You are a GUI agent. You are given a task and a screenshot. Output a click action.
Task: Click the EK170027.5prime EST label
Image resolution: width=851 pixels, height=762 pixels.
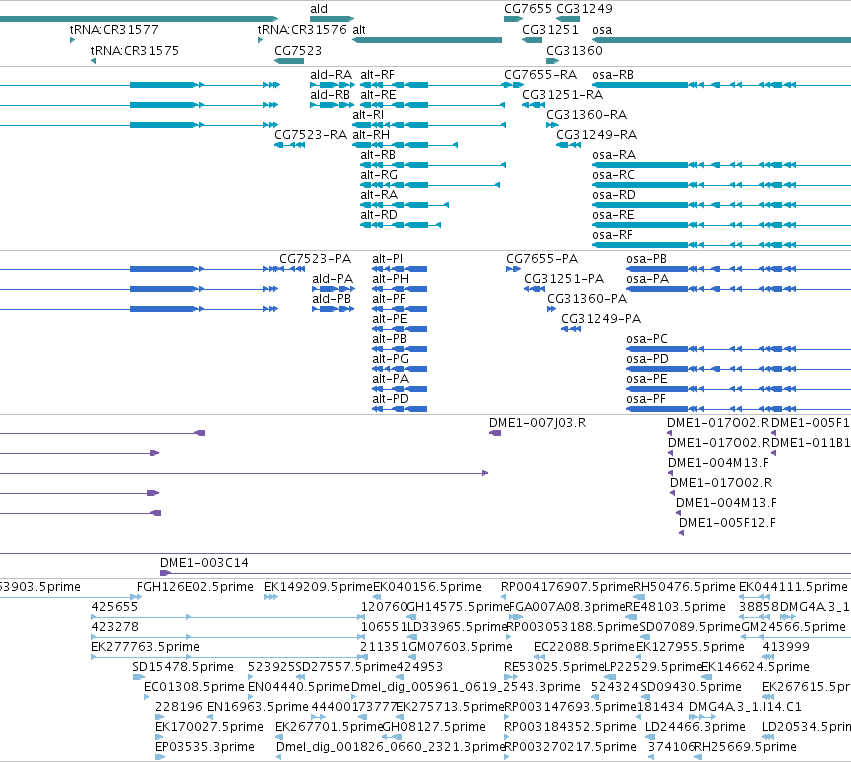click(209, 727)
